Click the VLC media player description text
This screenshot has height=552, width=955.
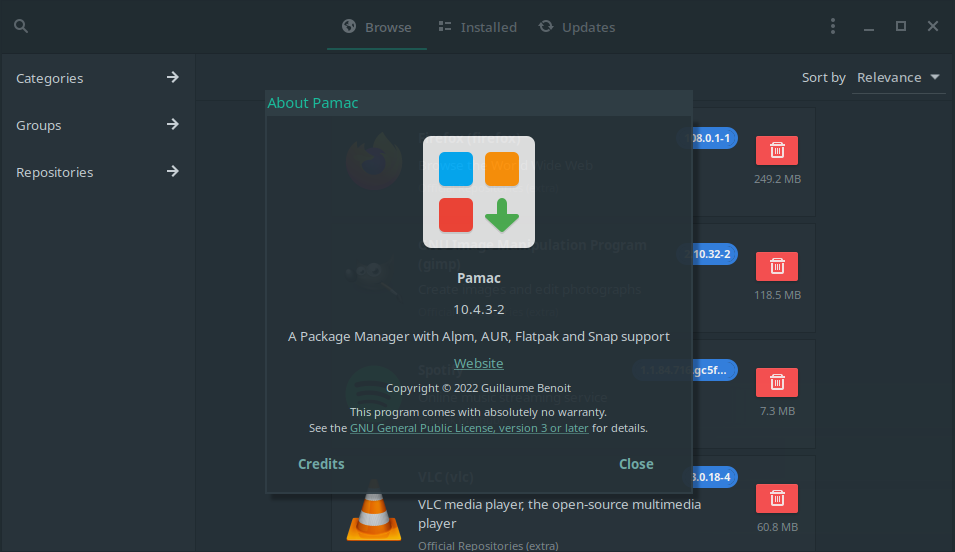click(559, 514)
